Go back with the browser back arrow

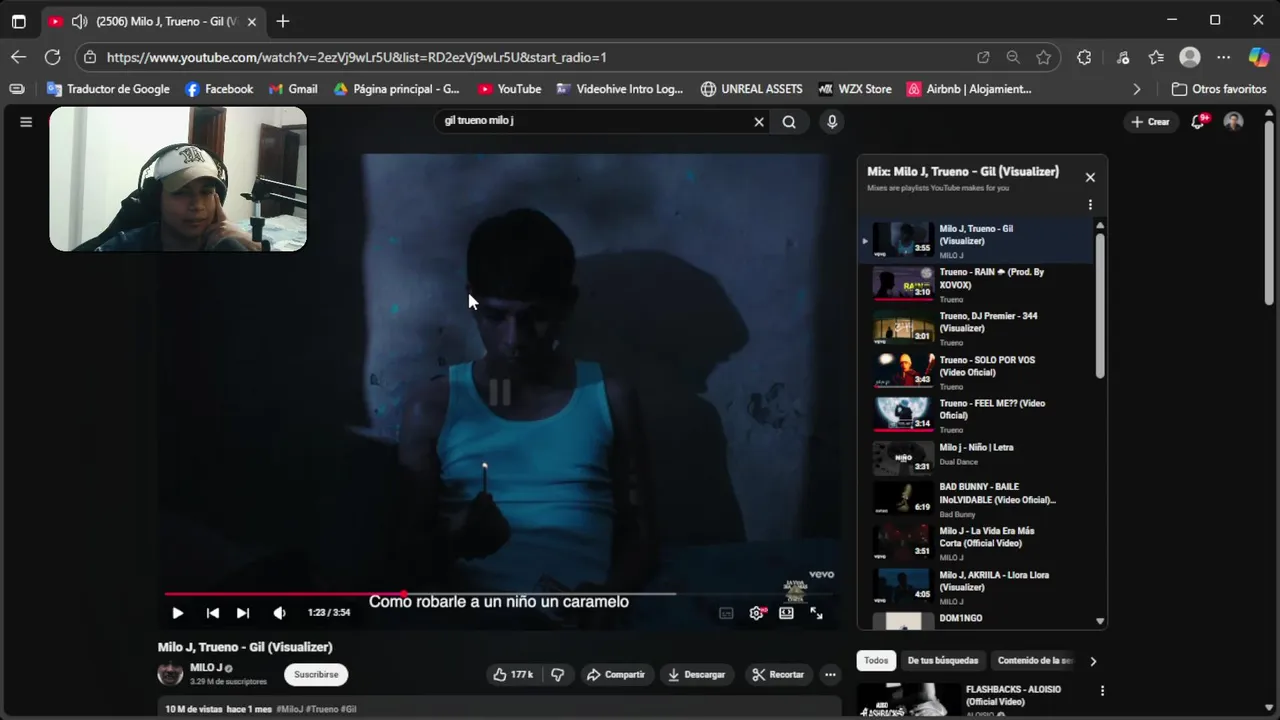(18, 57)
